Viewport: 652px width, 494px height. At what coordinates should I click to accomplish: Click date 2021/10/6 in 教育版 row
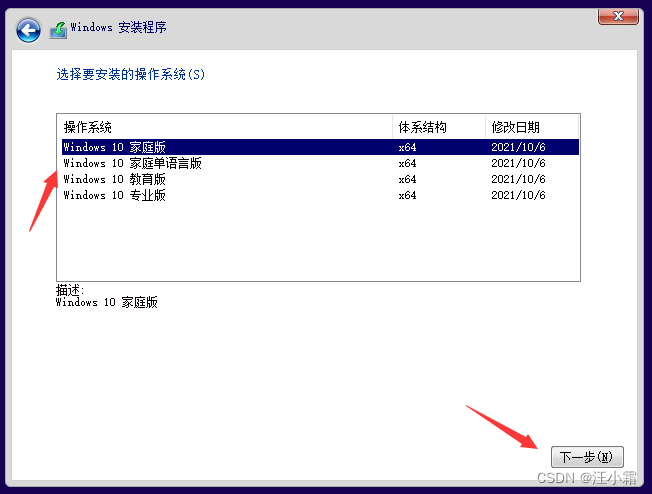click(518, 179)
